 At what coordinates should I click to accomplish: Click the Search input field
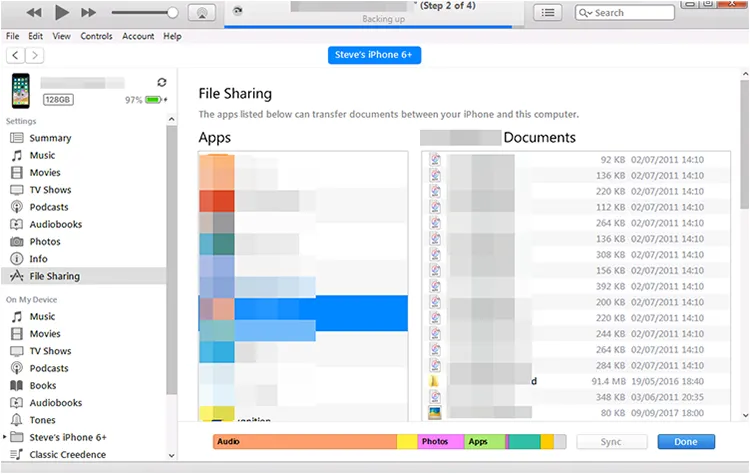coord(625,13)
